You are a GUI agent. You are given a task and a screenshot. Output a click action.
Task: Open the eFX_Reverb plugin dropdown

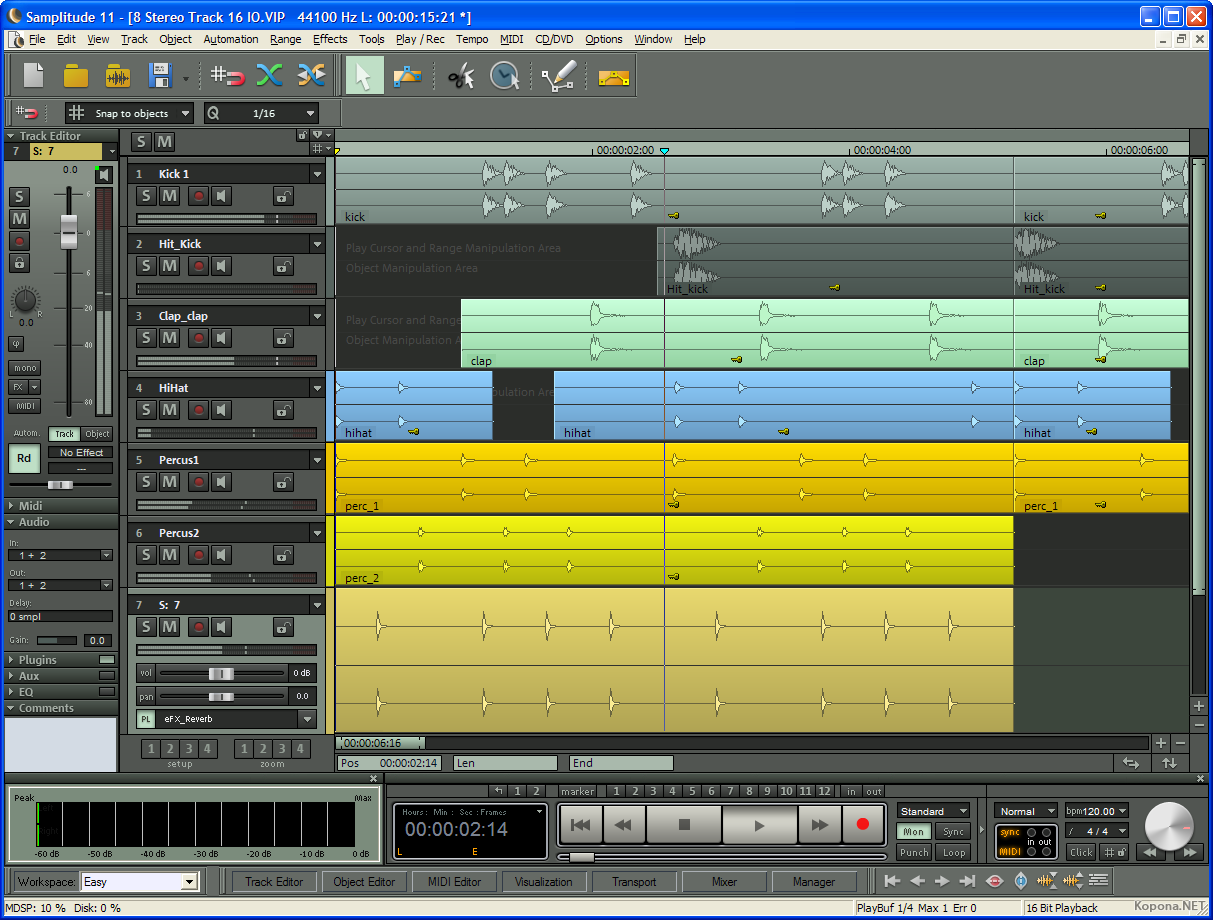click(x=307, y=718)
